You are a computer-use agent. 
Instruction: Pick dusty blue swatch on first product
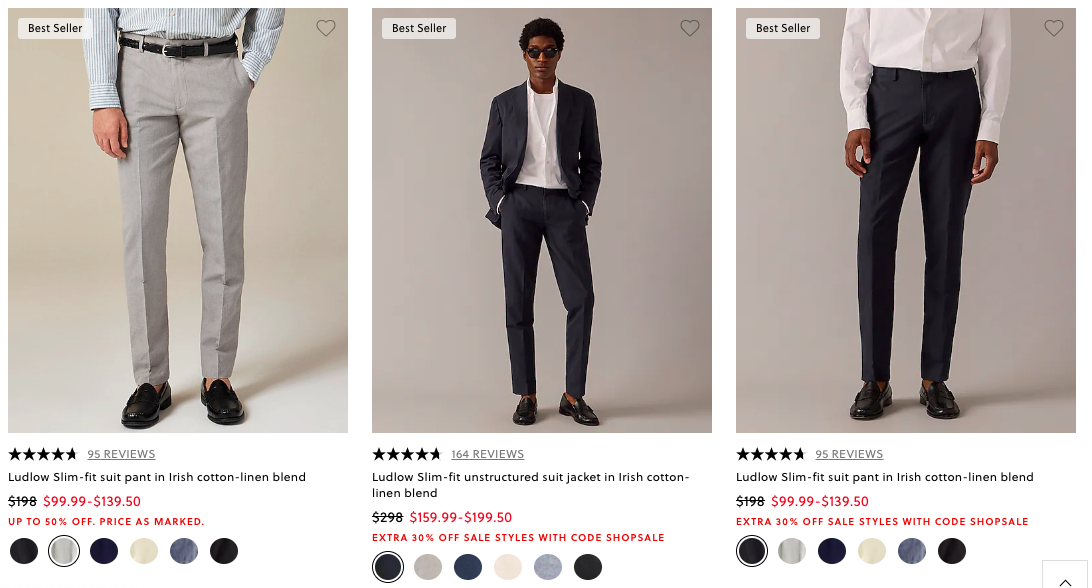click(x=184, y=551)
